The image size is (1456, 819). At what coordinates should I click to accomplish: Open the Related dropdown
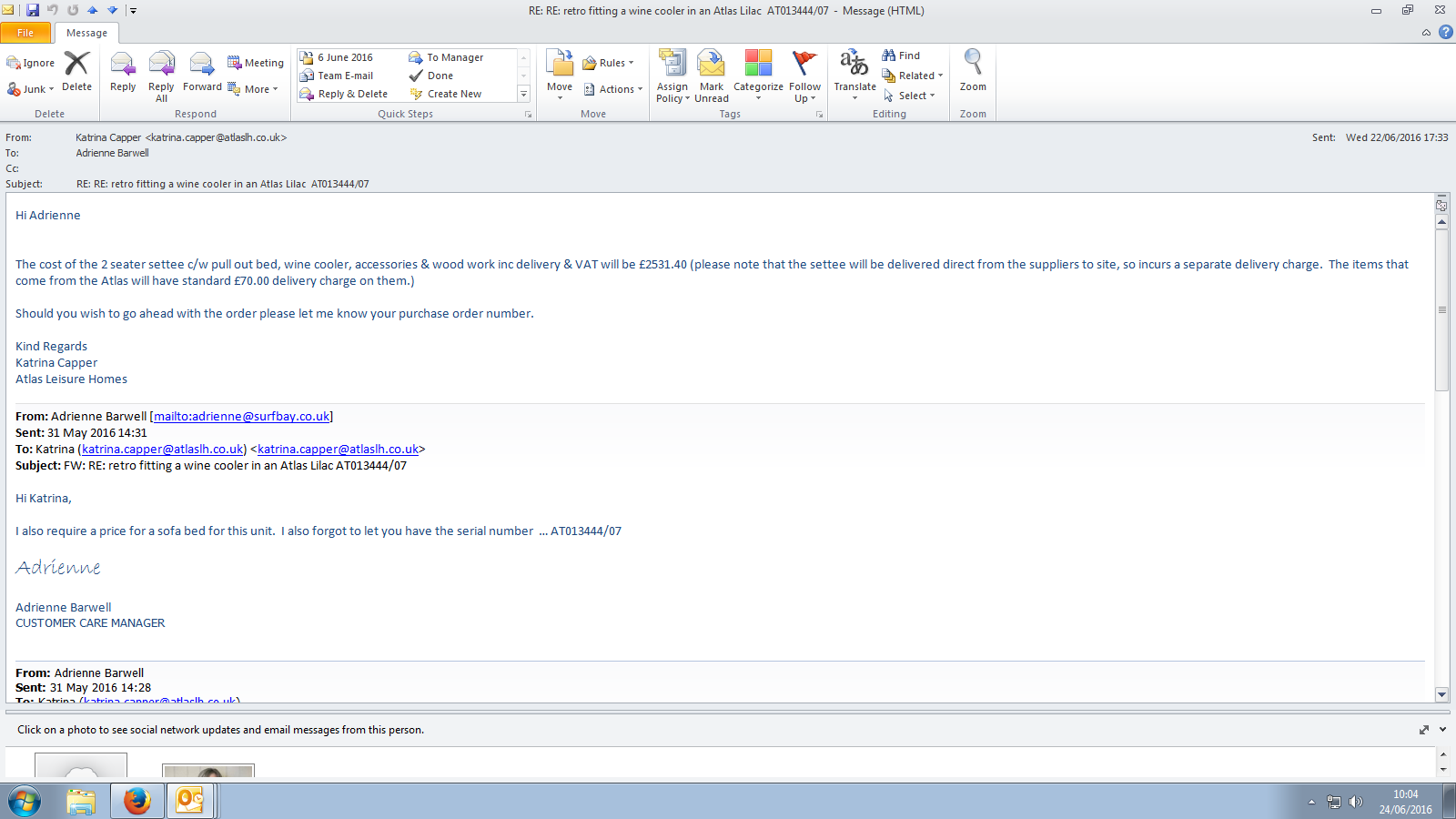tap(913, 76)
